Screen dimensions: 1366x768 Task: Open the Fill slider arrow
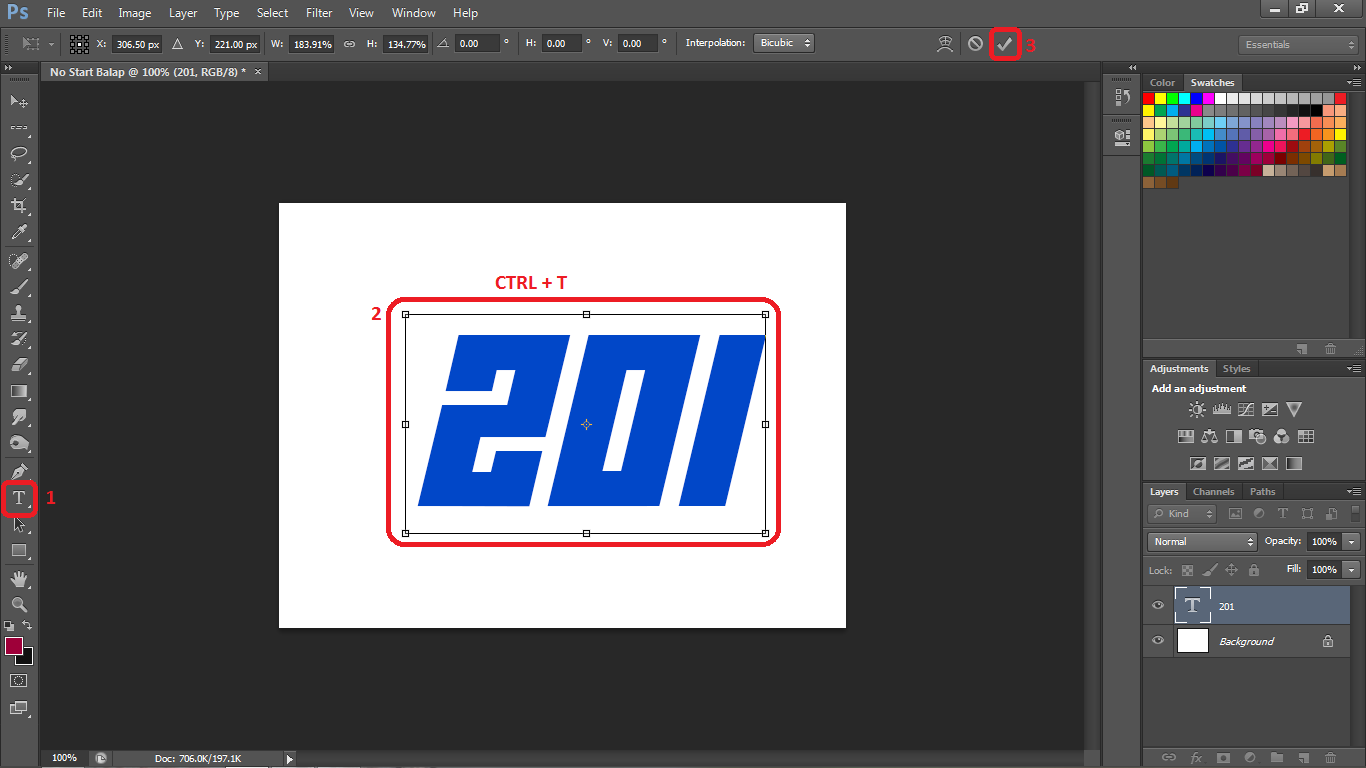pyautogui.click(x=1352, y=569)
